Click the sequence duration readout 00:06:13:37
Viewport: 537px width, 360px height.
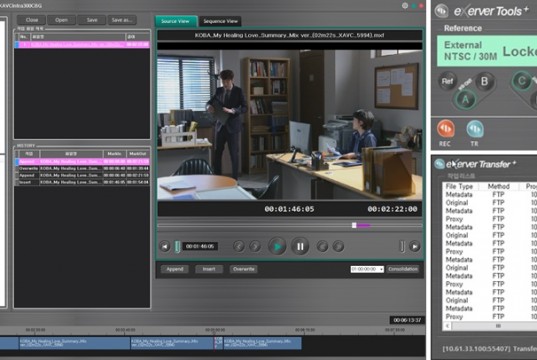click(407, 320)
